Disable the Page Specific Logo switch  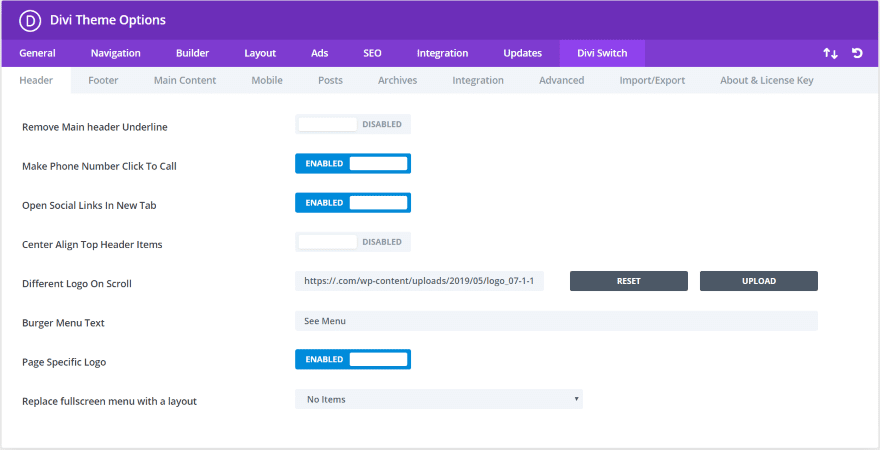pyautogui.click(x=353, y=360)
